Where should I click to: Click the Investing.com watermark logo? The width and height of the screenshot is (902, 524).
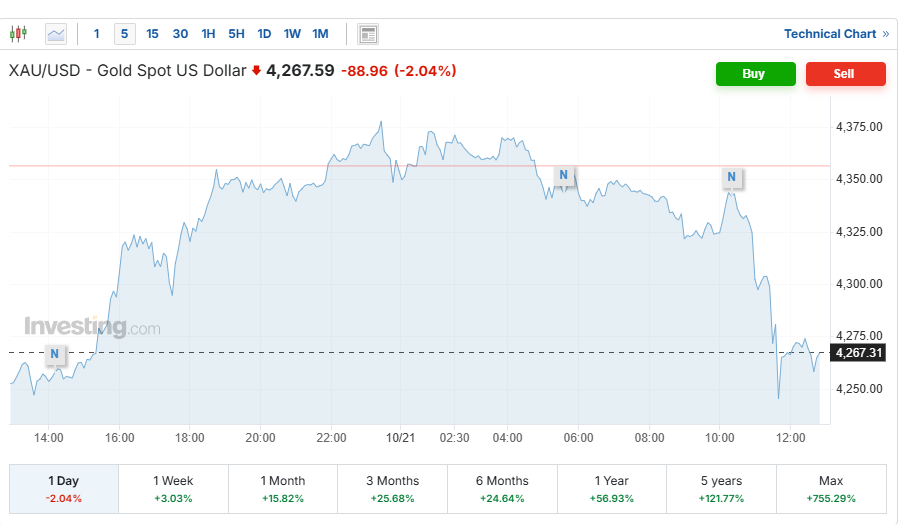coord(92,327)
